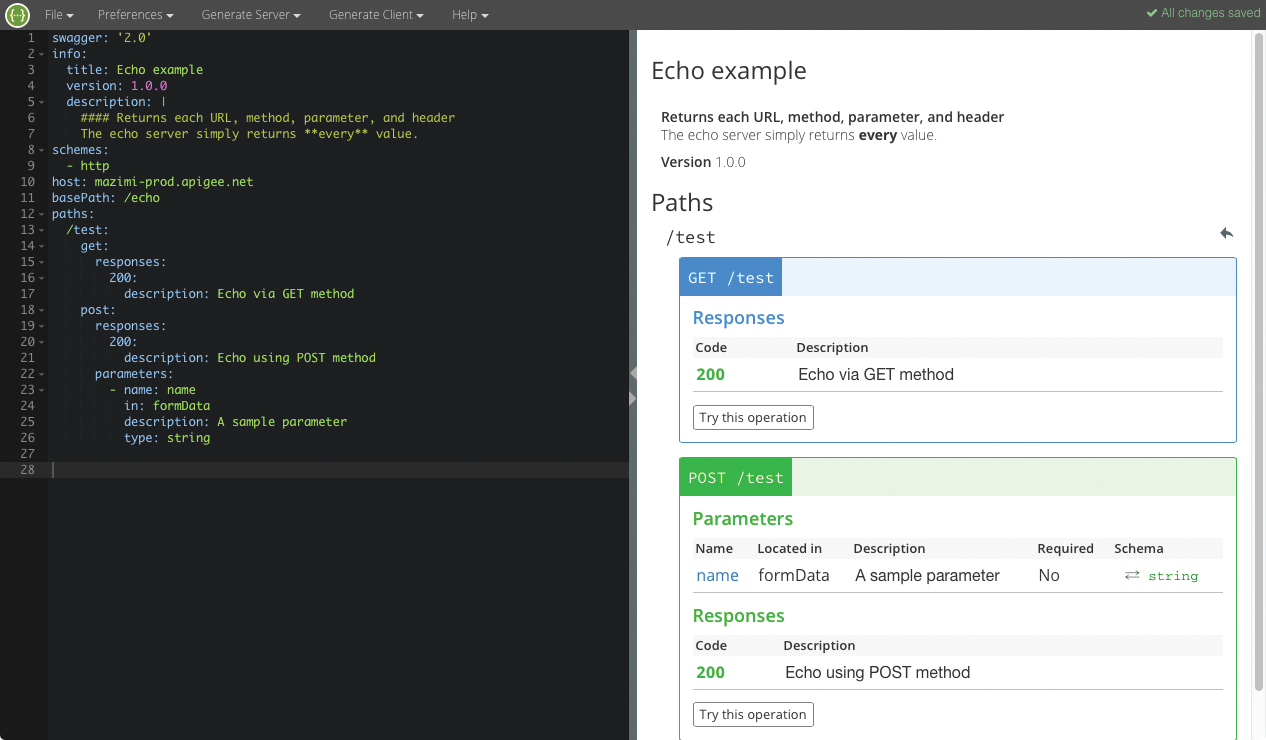Click the Swagger Editor logo icon
This screenshot has height=740, width=1266.
click(x=18, y=14)
